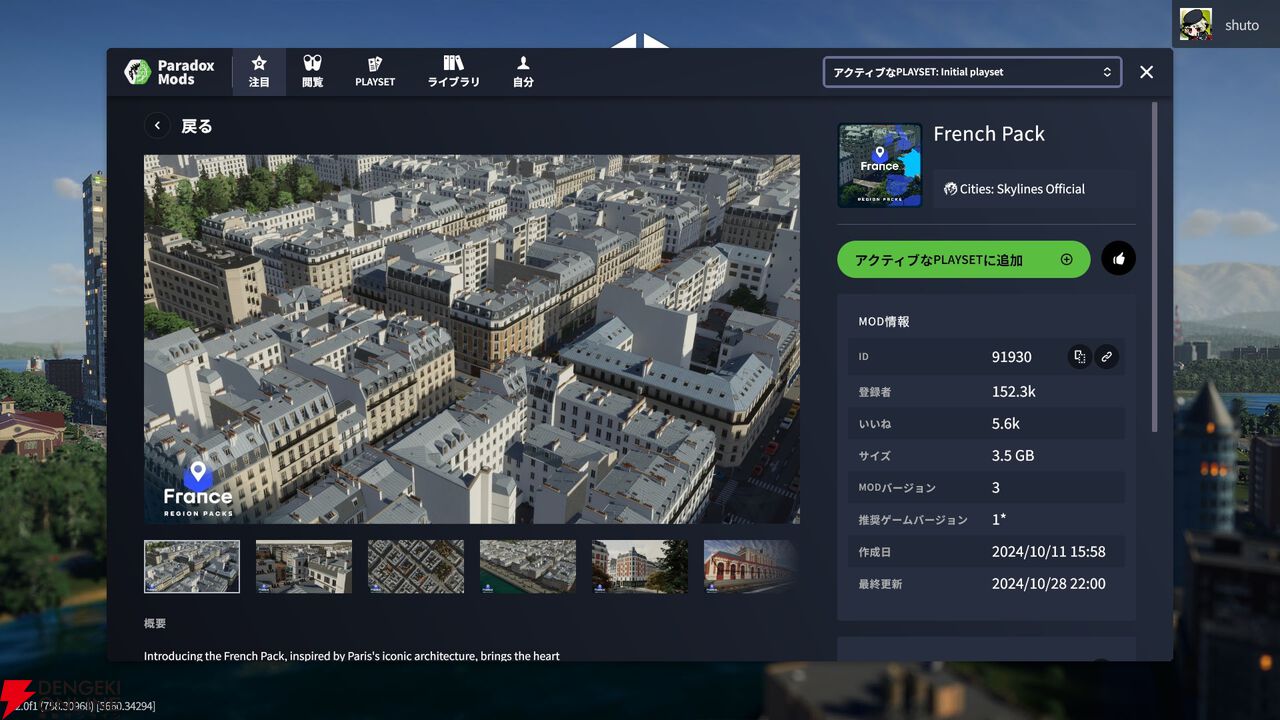The width and height of the screenshot is (1280, 720).
Task: Like the mod with thumbs-up
Action: (1118, 259)
